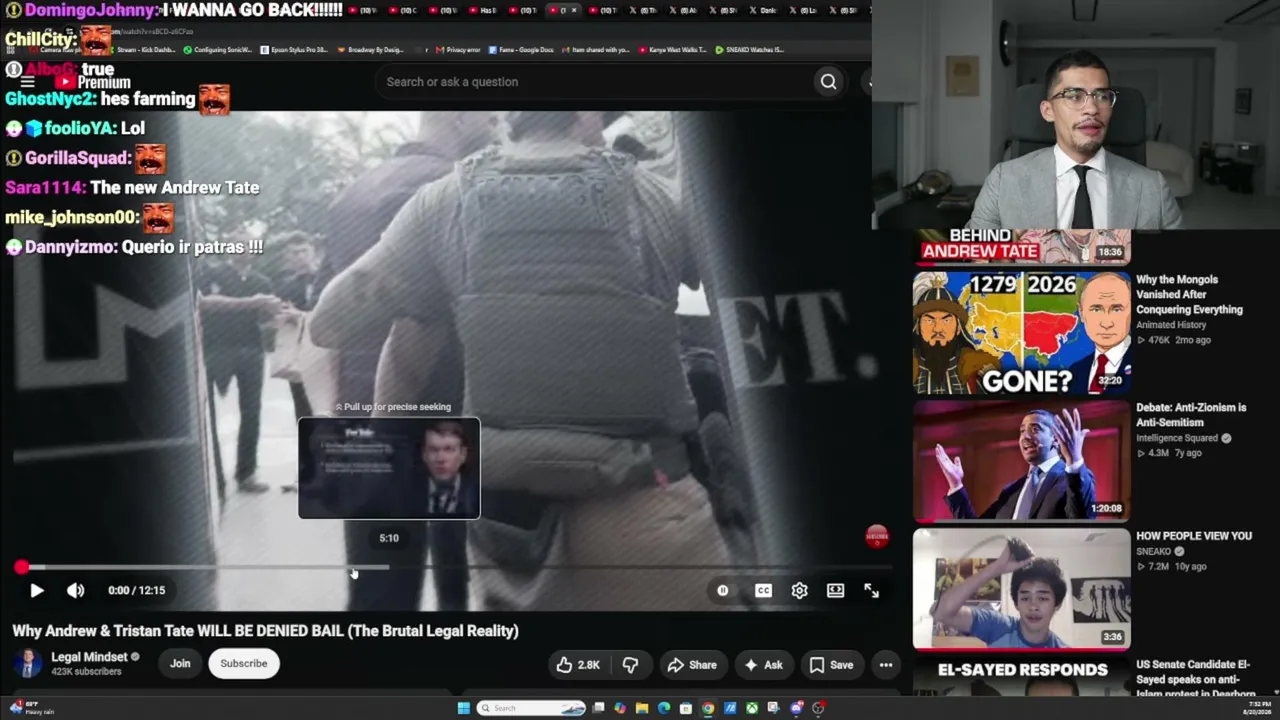Open the Legal Mindset channel avatar
1280x720 pixels.
(28, 663)
